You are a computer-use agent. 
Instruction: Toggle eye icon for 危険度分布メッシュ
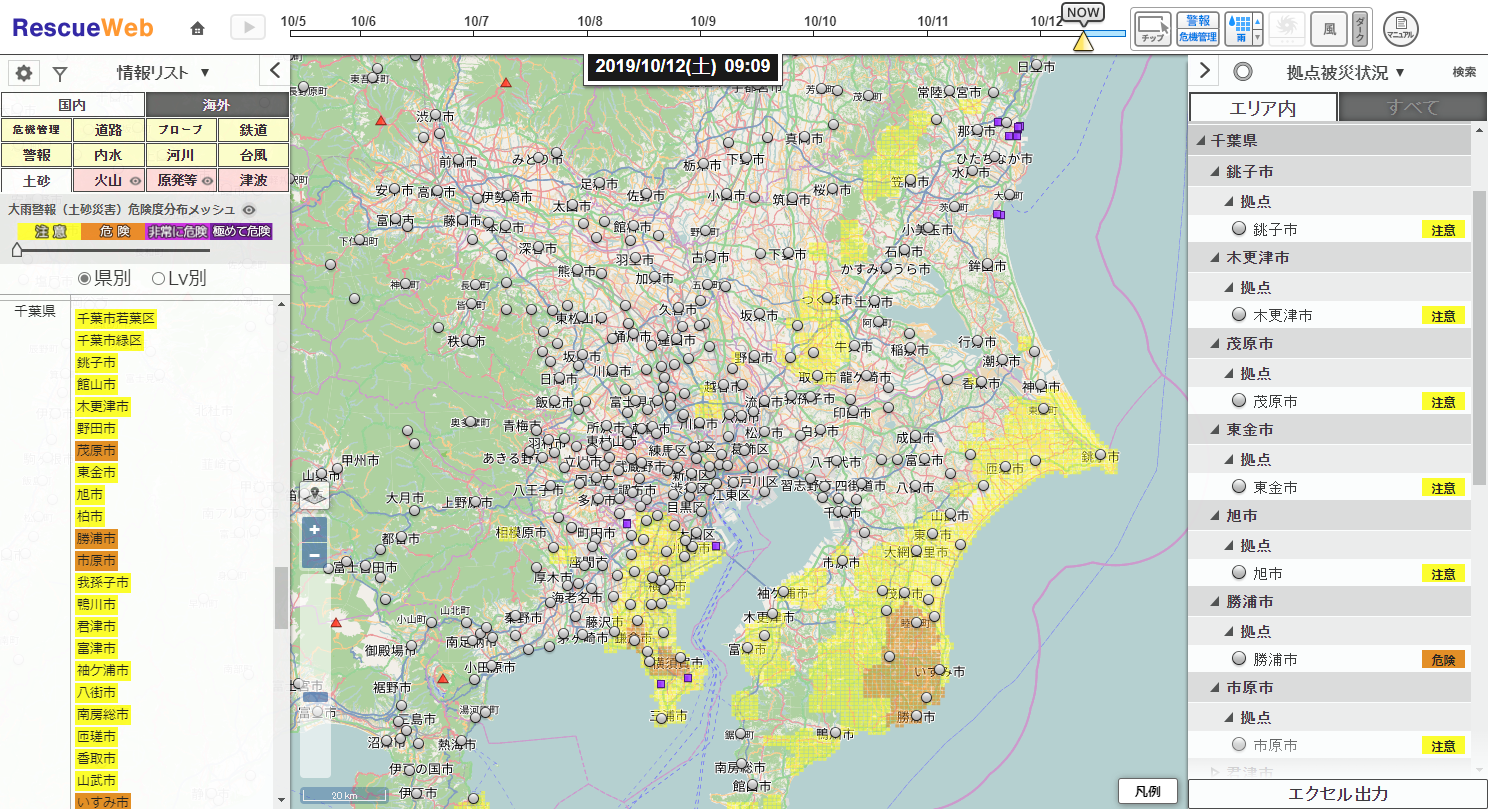249,210
